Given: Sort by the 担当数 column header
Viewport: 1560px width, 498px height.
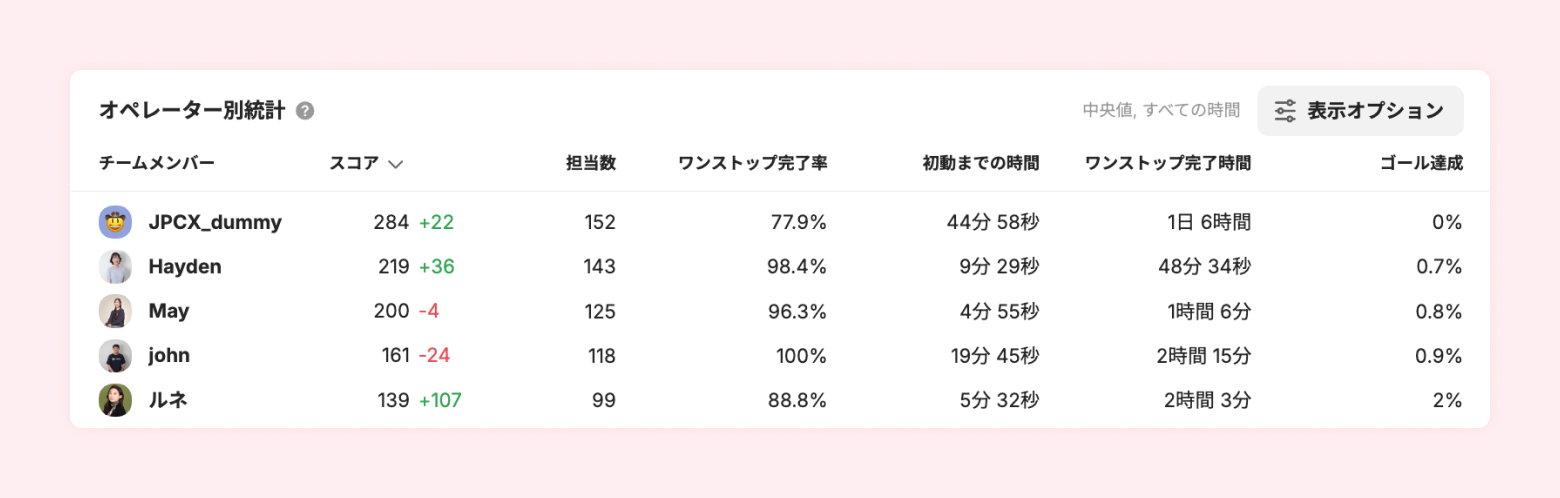Looking at the screenshot, I should tap(591, 163).
